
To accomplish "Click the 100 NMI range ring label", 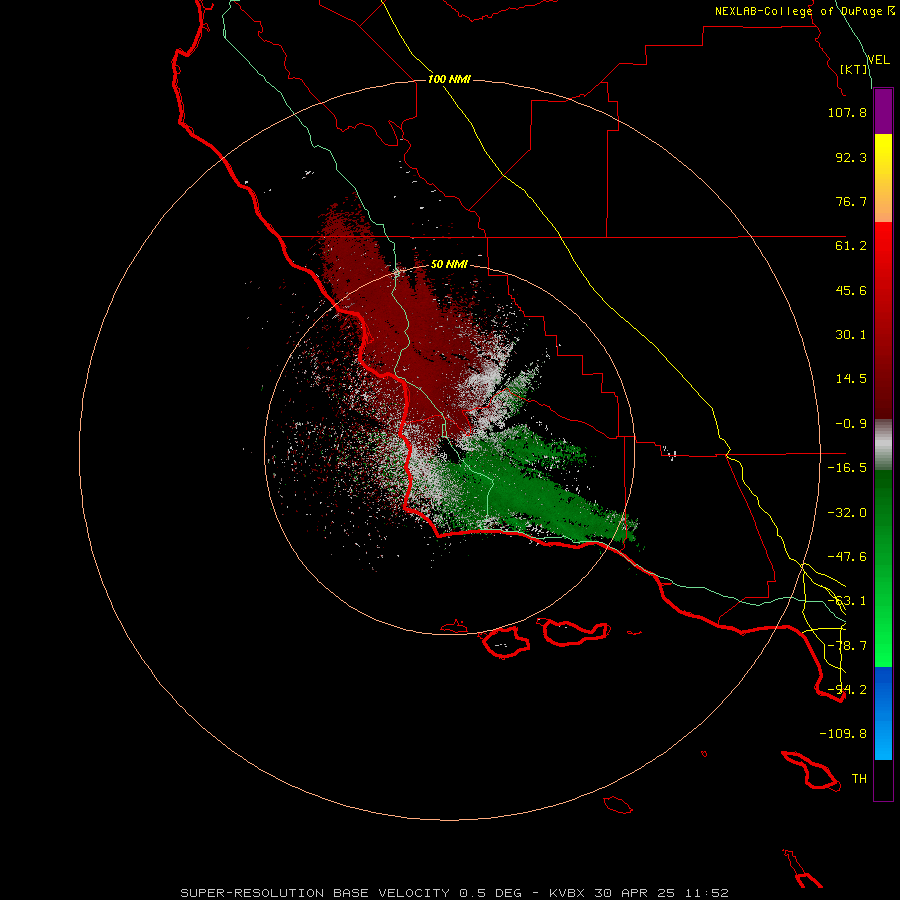I will point(449,79).
